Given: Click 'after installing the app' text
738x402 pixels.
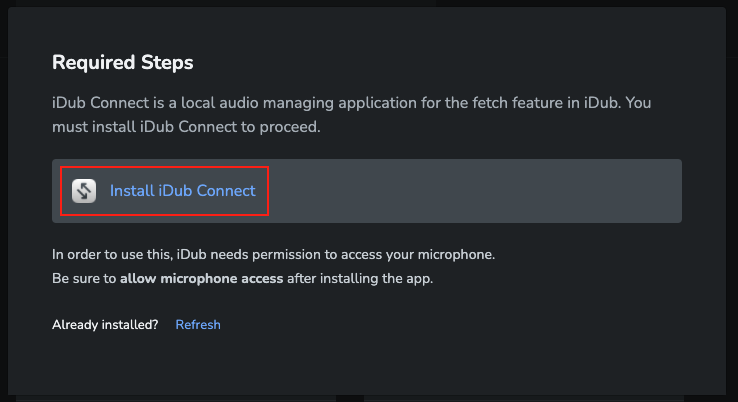Looking at the screenshot, I should coord(360,278).
